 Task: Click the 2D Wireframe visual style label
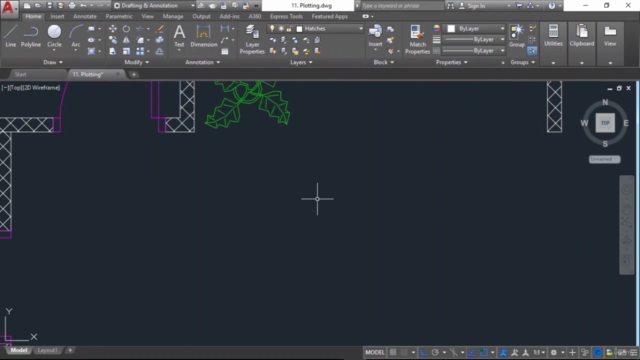(42, 88)
